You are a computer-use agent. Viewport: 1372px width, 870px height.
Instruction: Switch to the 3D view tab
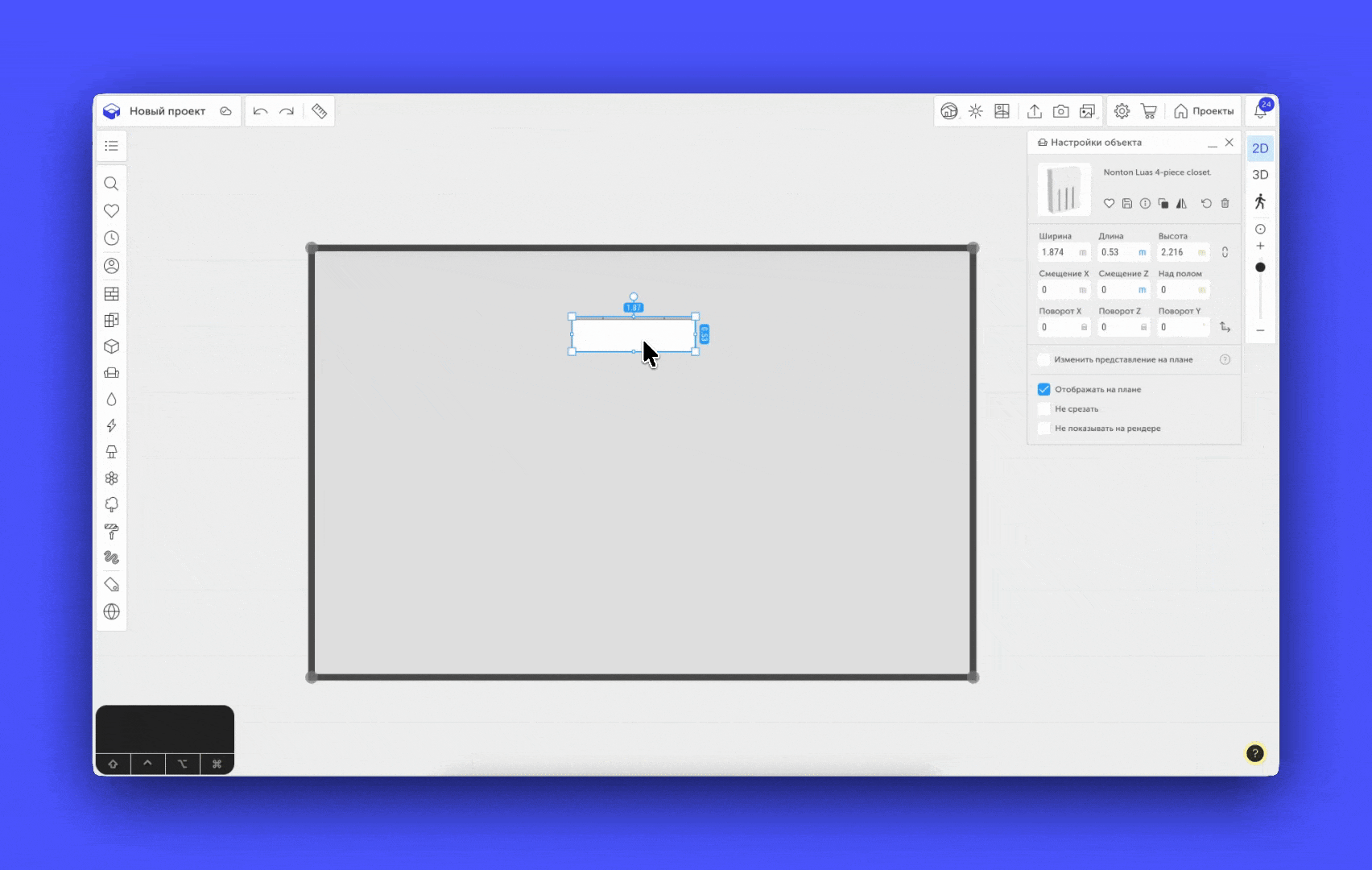[1260, 175]
